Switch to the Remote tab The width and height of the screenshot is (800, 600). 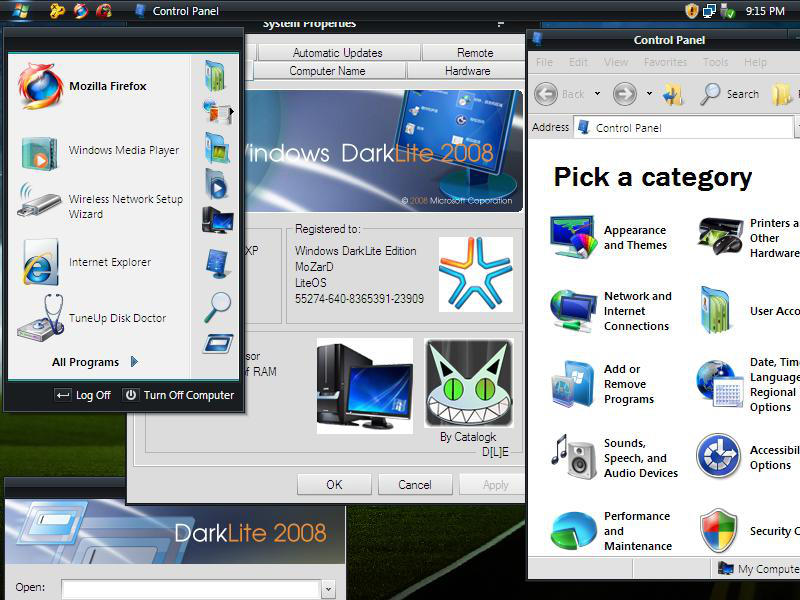tap(474, 53)
